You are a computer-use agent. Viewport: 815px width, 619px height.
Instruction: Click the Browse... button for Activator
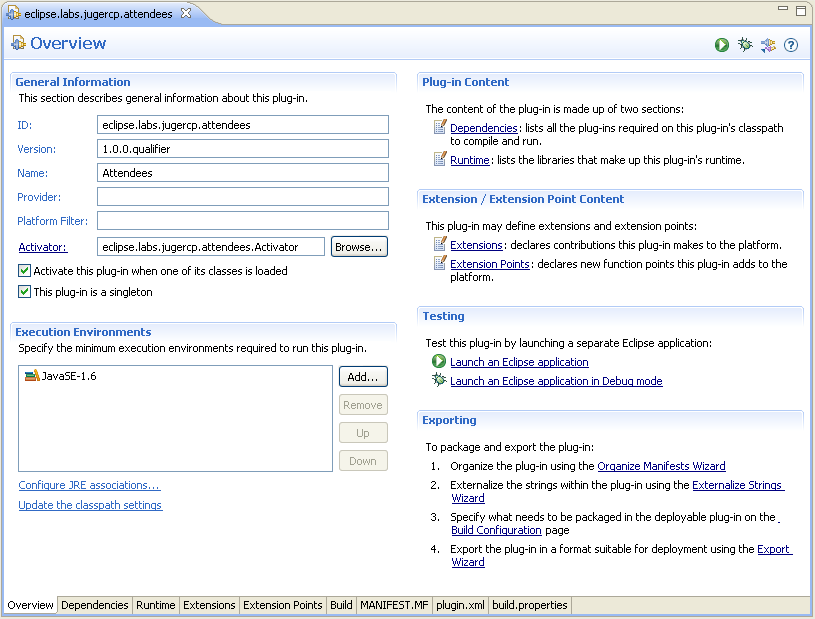coord(359,247)
